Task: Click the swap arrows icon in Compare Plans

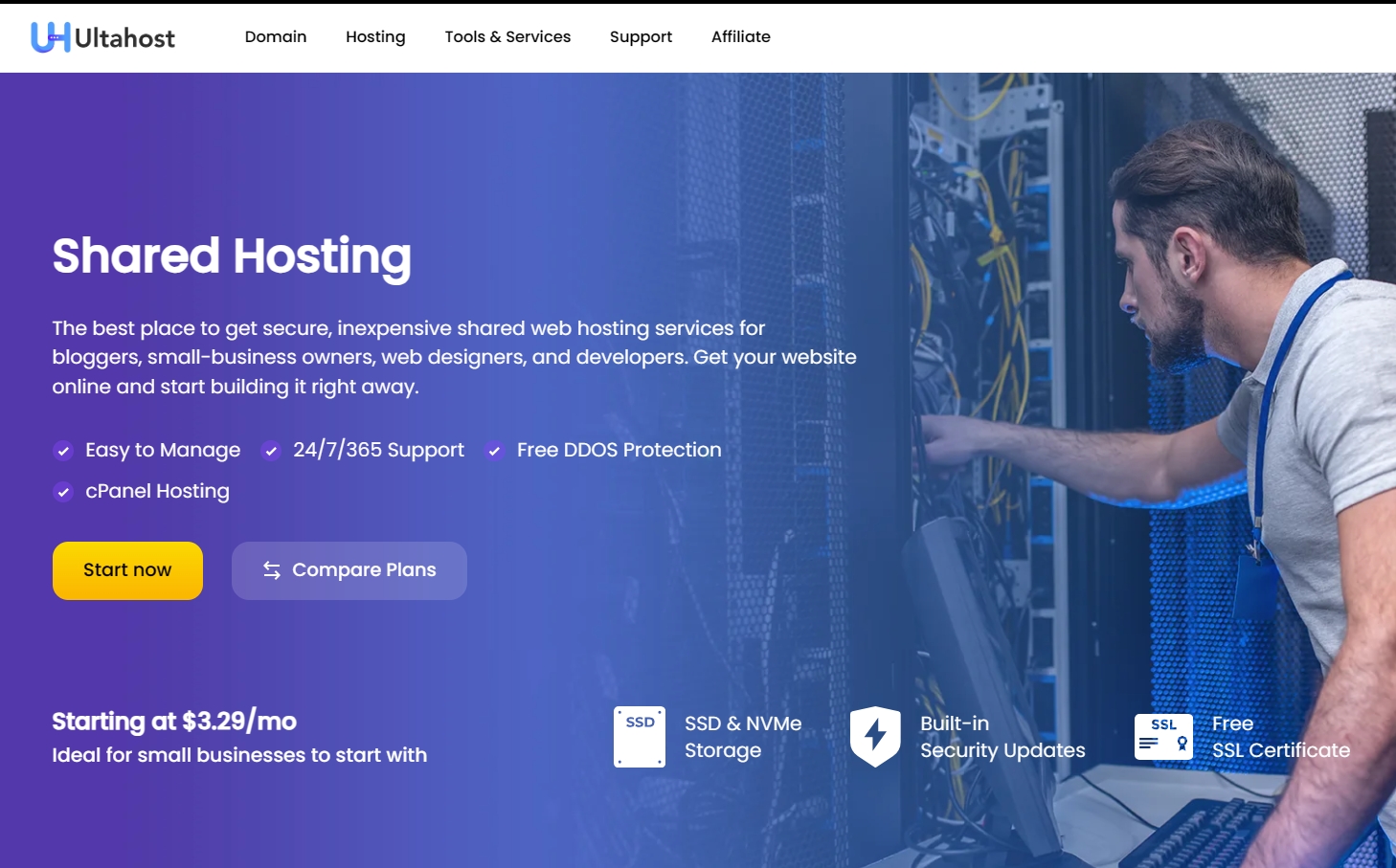Action: pyautogui.click(x=272, y=570)
